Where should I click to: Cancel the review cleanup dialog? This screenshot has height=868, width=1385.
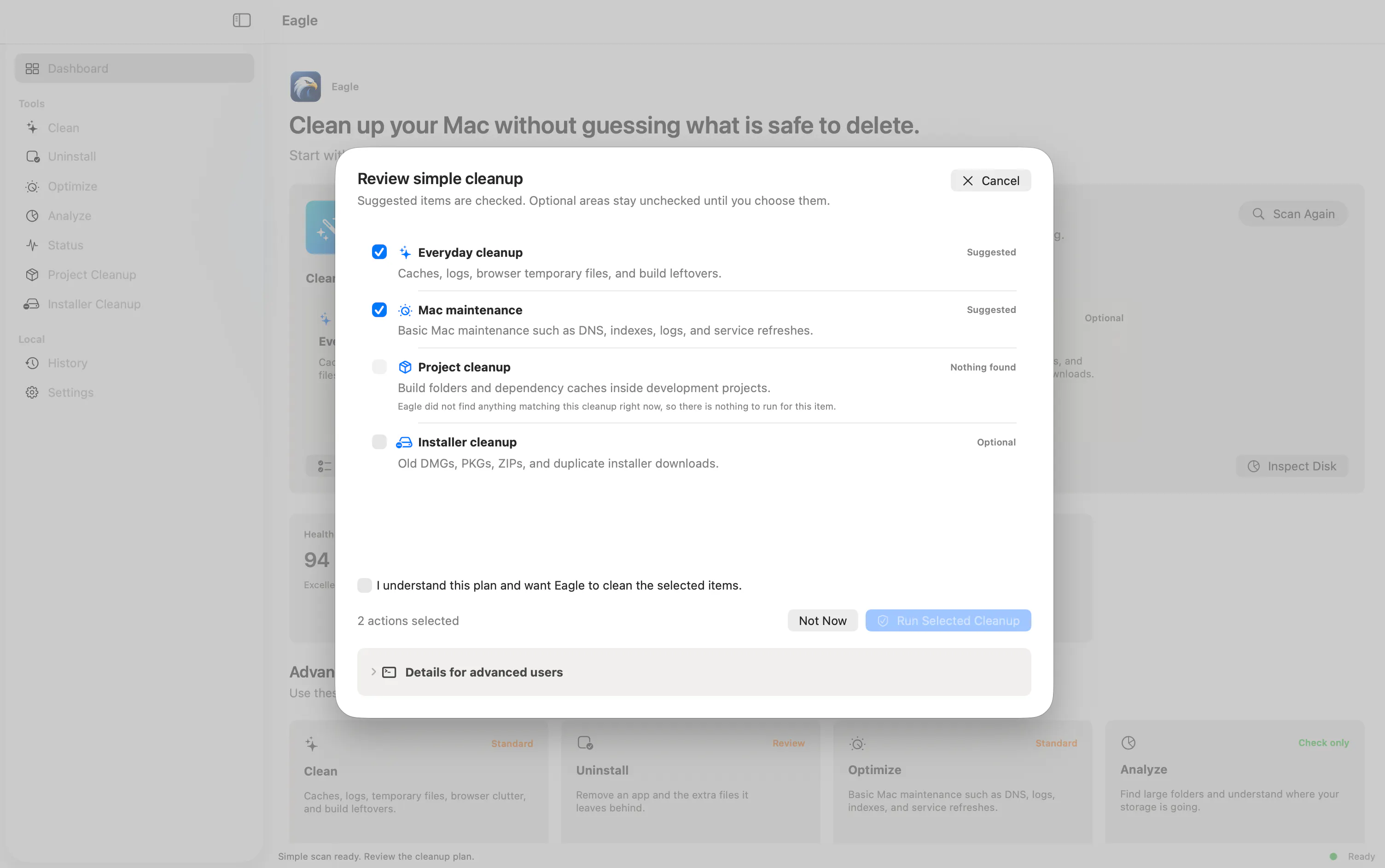tap(990, 181)
